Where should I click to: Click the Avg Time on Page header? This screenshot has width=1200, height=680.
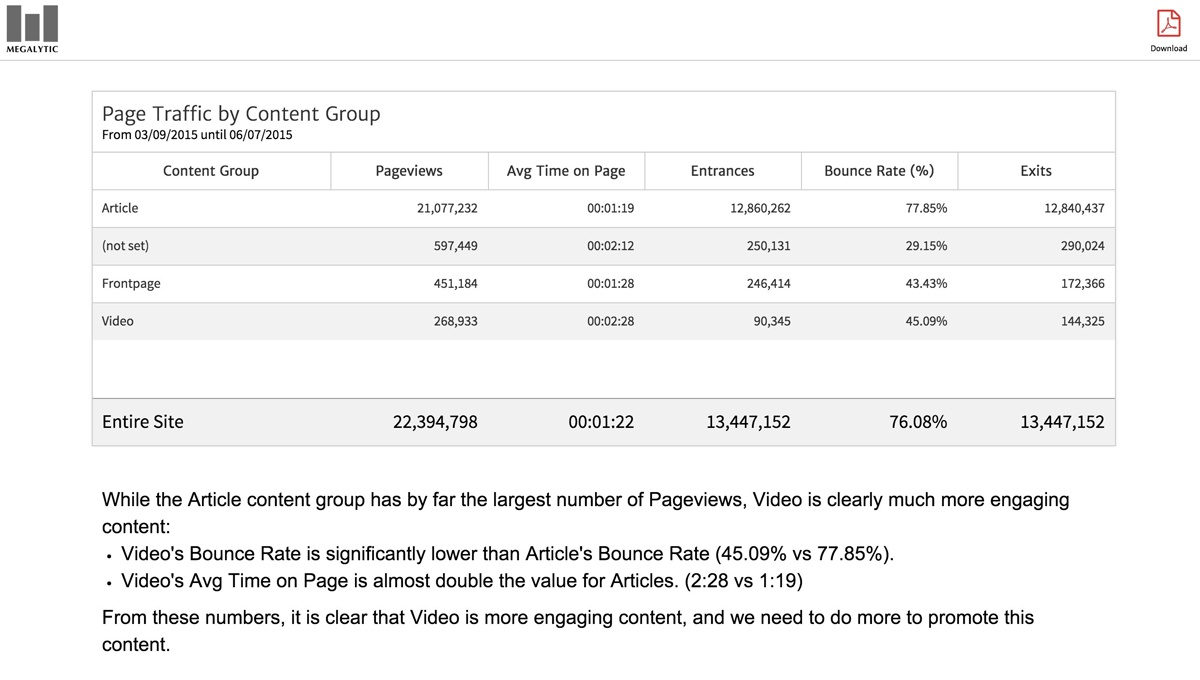(566, 171)
